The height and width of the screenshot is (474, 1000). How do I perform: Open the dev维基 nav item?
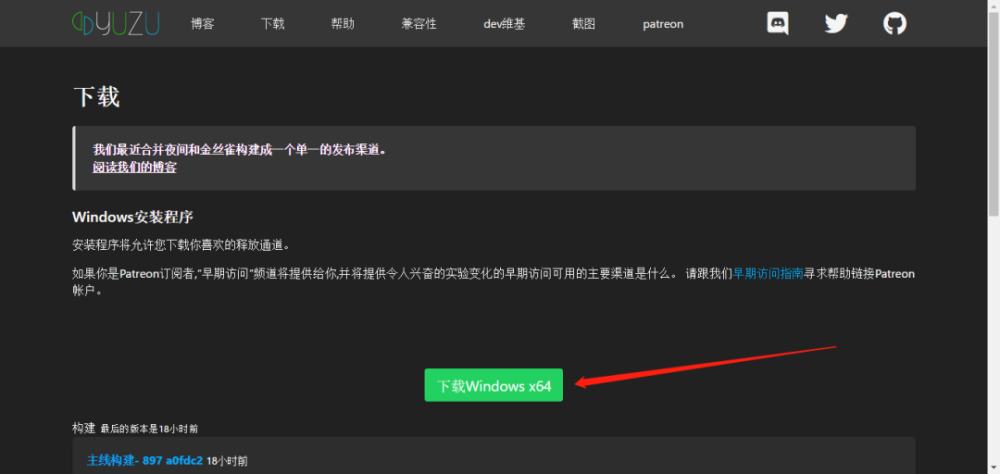pos(504,24)
